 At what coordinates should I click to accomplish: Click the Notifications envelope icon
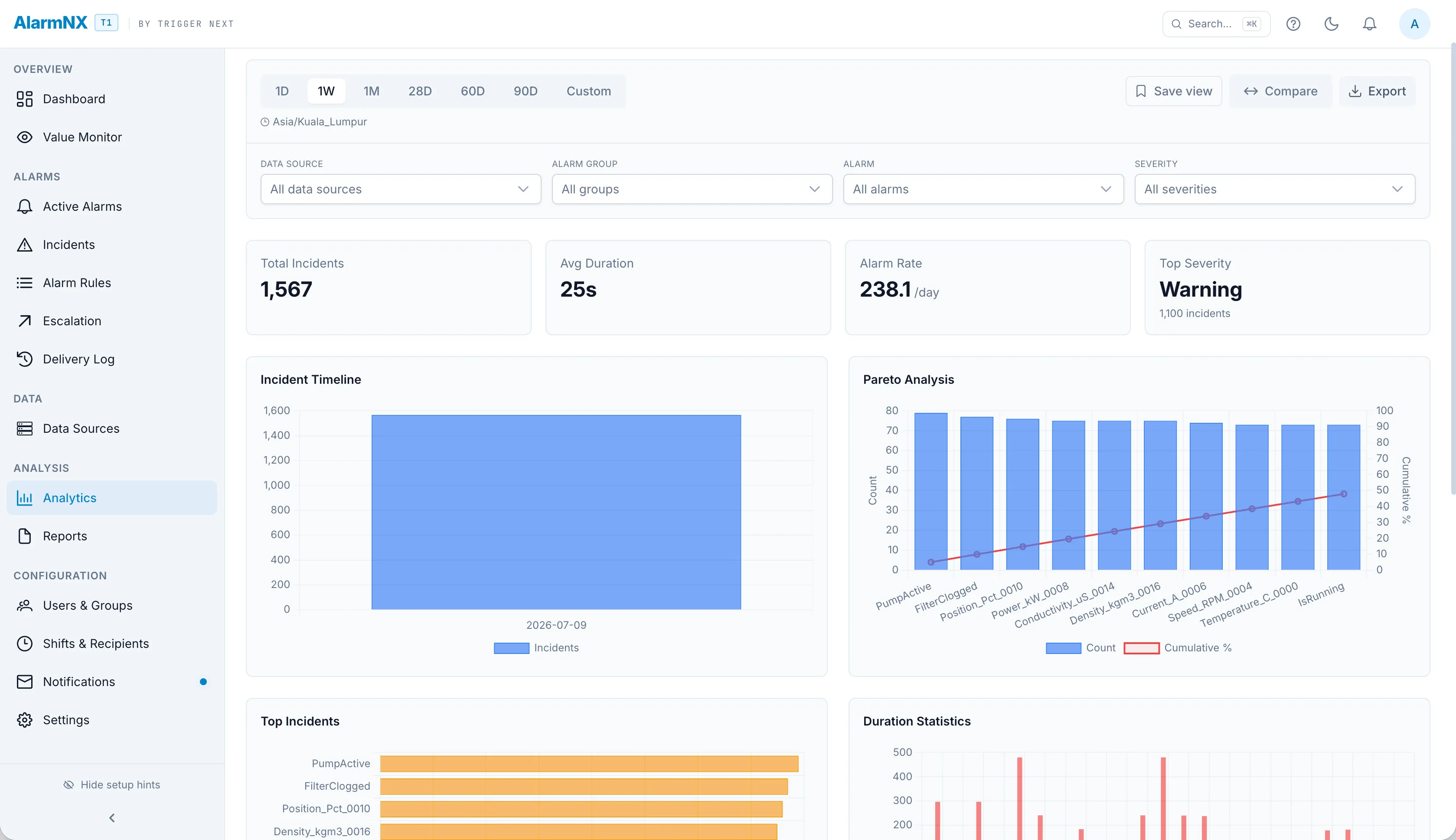(x=24, y=682)
